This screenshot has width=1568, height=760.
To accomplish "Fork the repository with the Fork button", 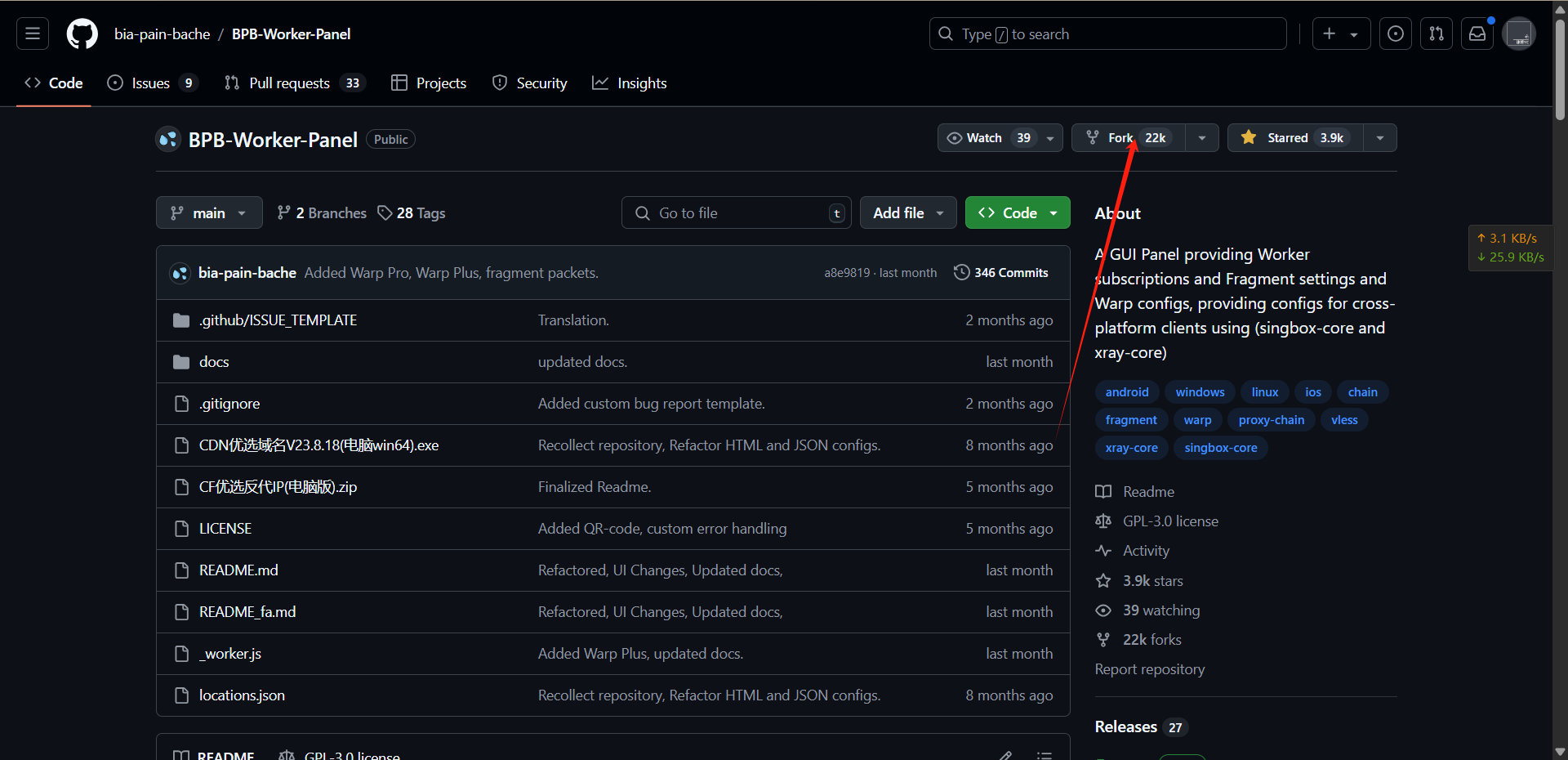I will (x=1129, y=137).
